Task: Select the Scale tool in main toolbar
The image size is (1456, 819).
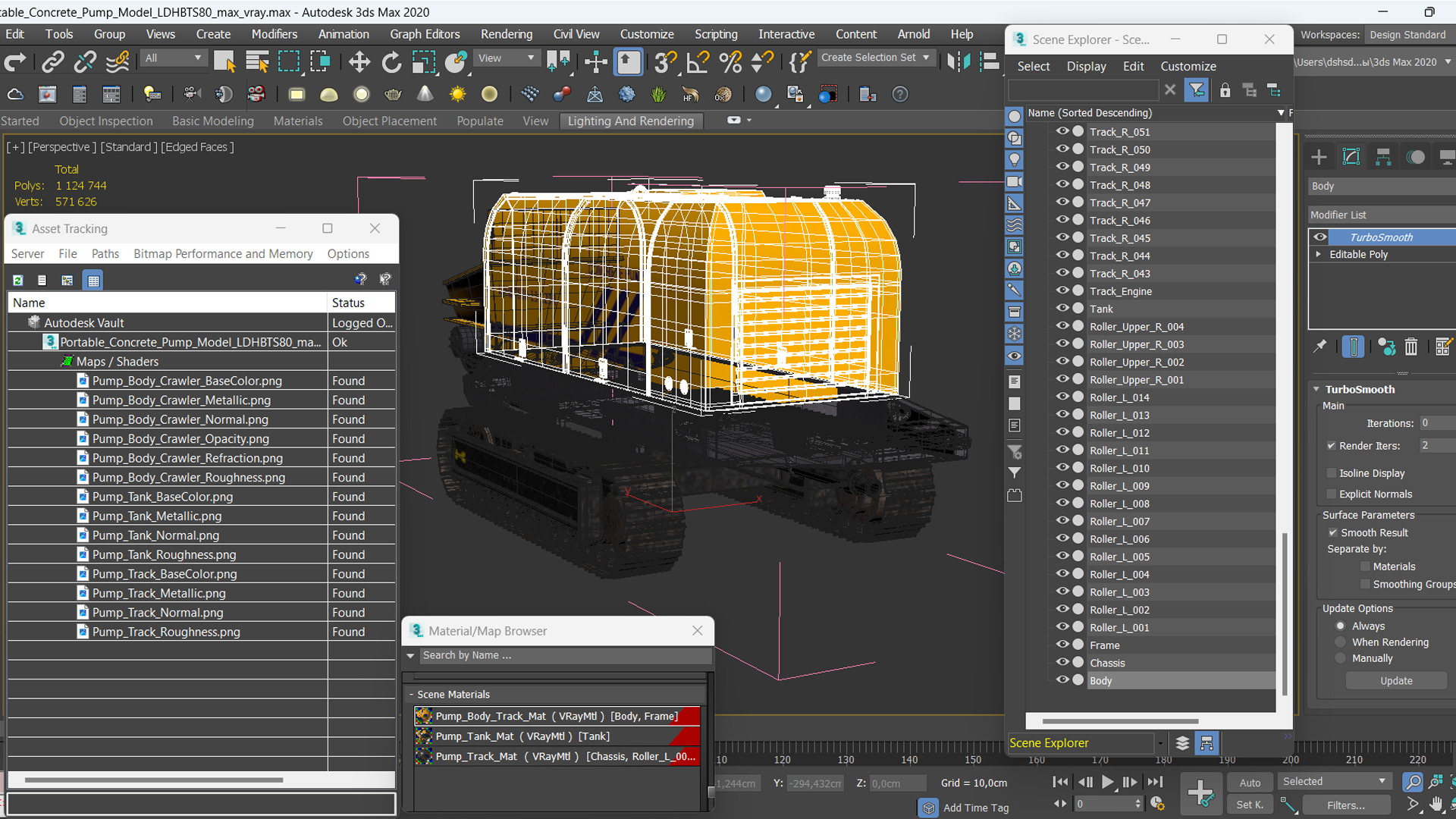Action: pos(423,62)
